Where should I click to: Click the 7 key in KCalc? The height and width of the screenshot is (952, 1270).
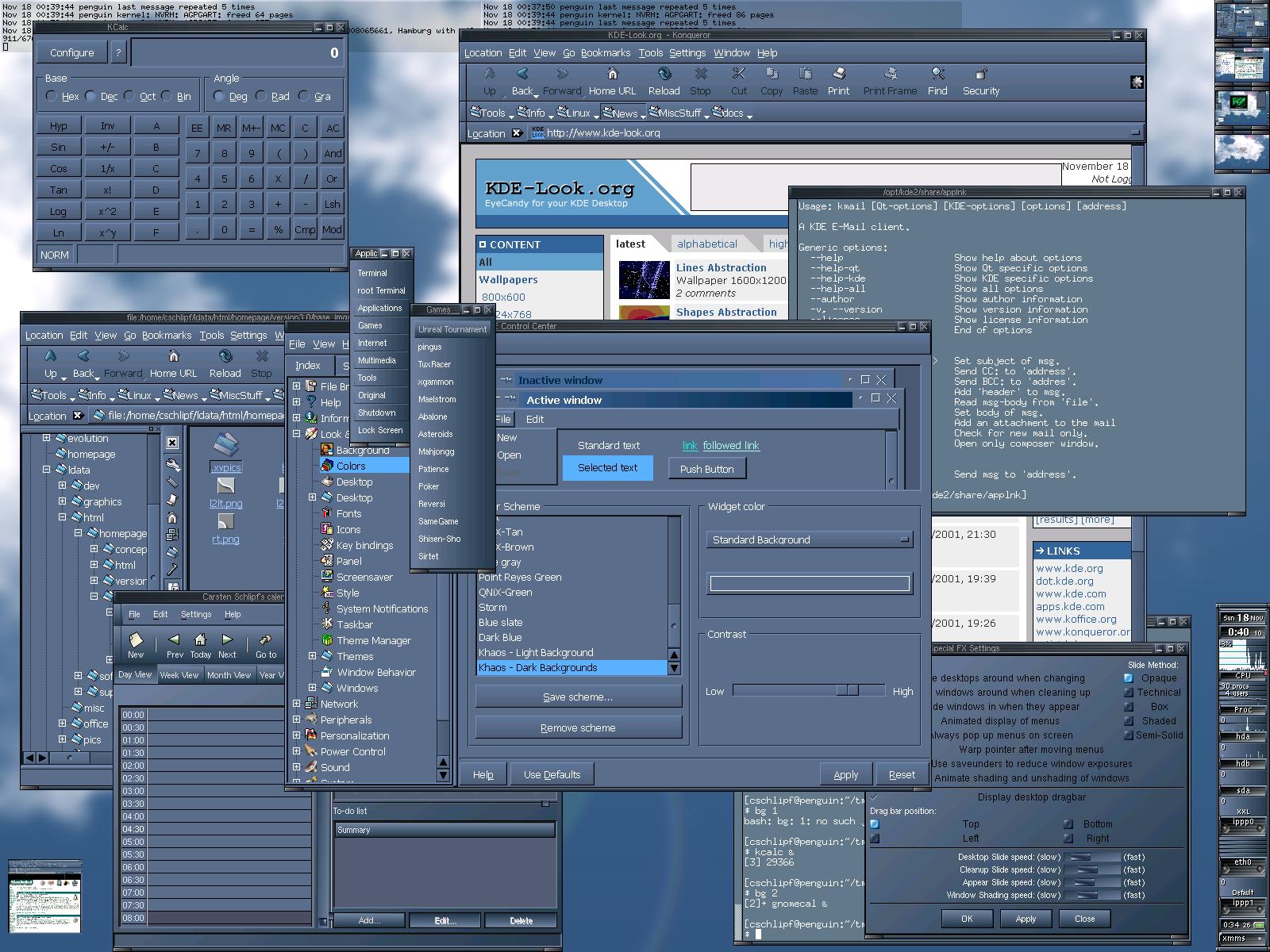[198, 153]
